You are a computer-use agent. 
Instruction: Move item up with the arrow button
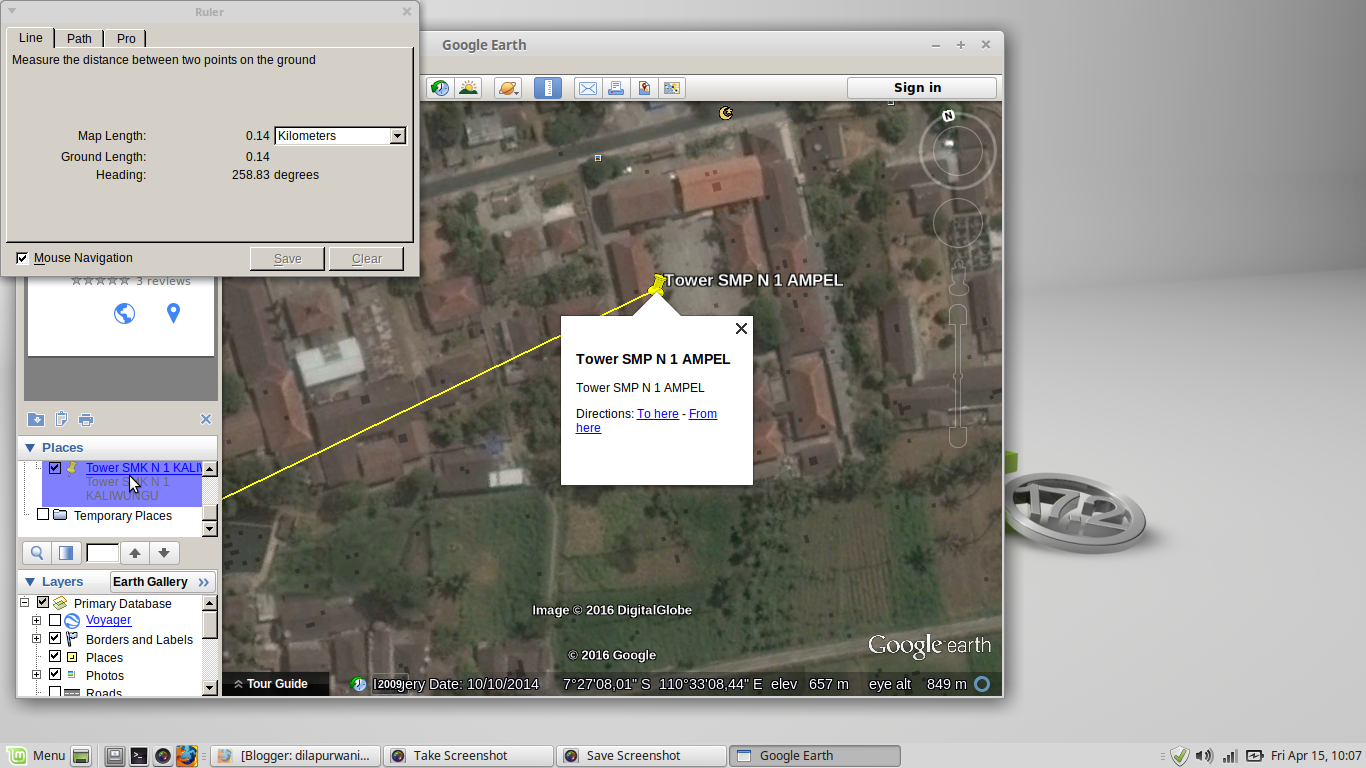(135, 553)
